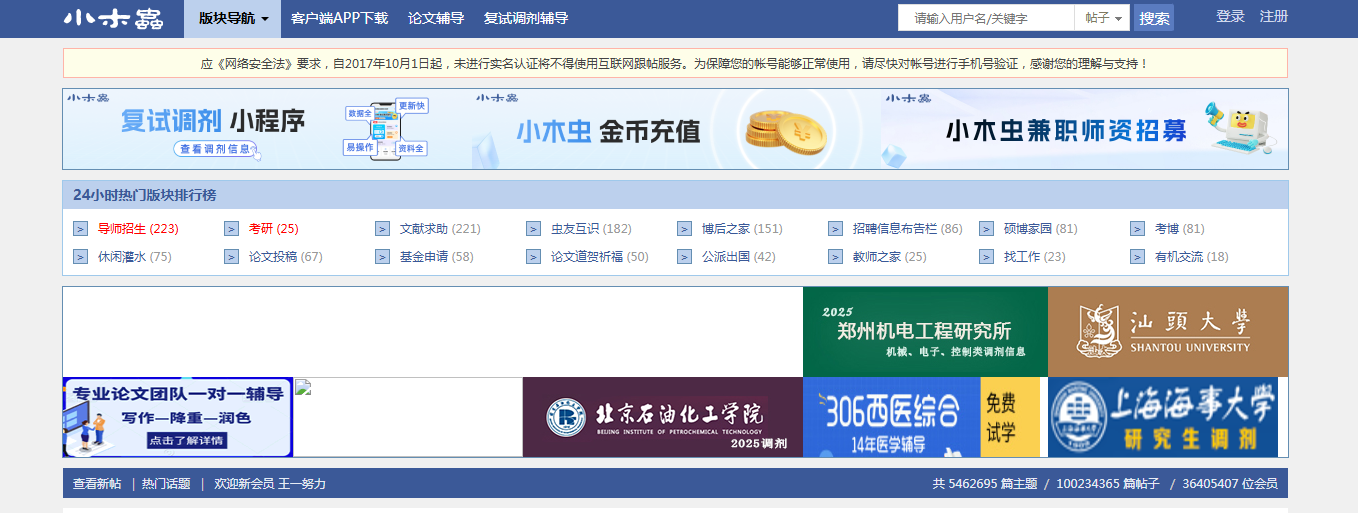This screenshot has width=1358, height=513.
Task: Open the 教师之家 (25) board
Action: 890,257
